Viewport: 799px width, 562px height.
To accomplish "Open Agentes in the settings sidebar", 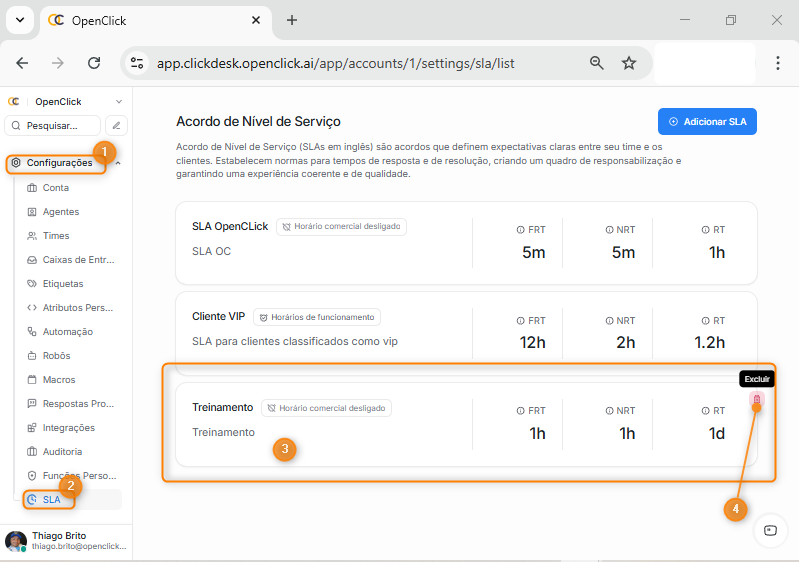I will 61,212.
